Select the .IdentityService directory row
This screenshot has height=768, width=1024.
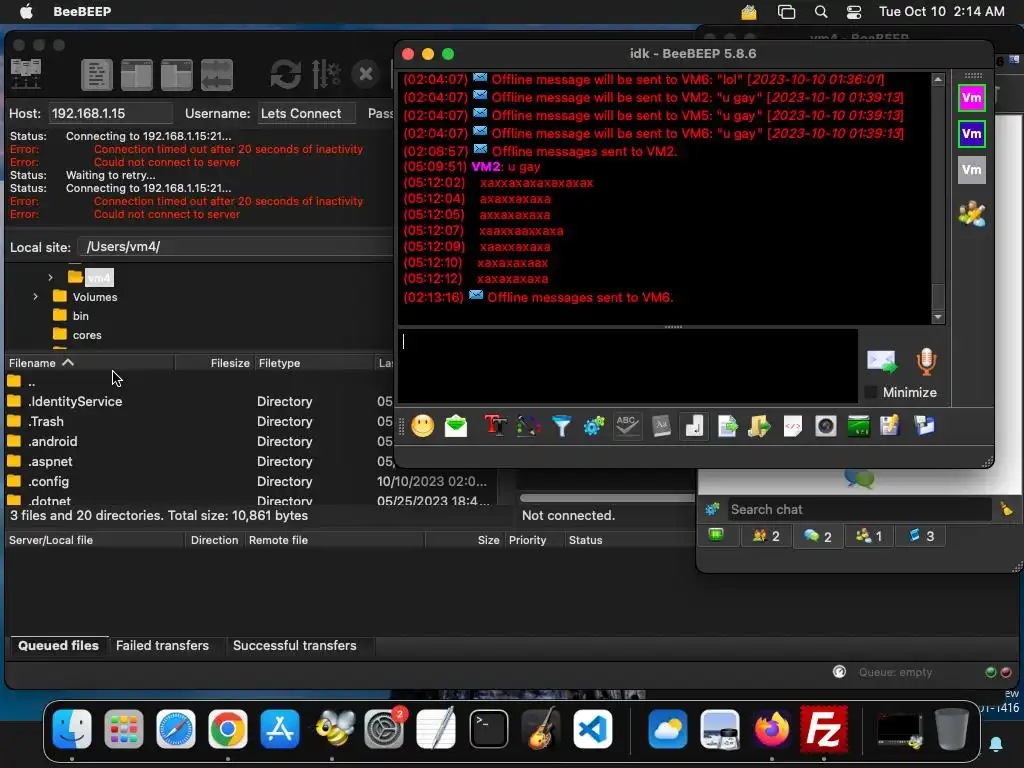pyautogui.click(x=199, y=402)
